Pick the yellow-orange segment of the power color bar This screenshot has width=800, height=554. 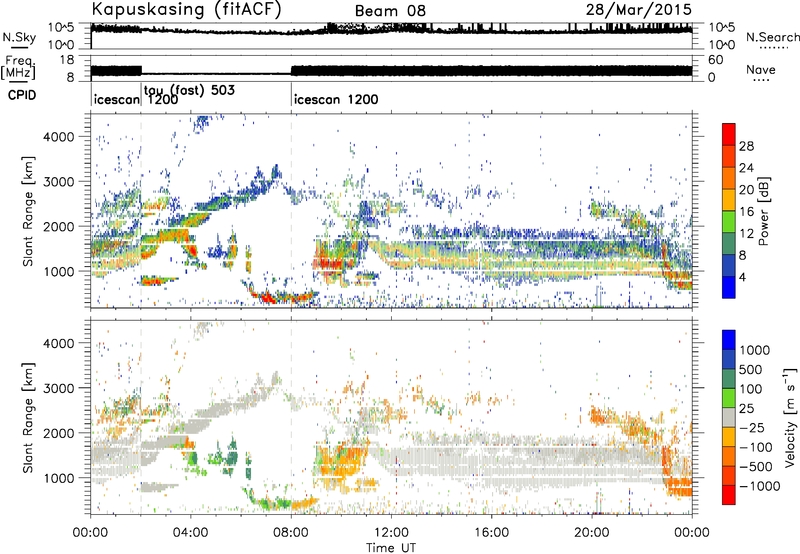729,200
